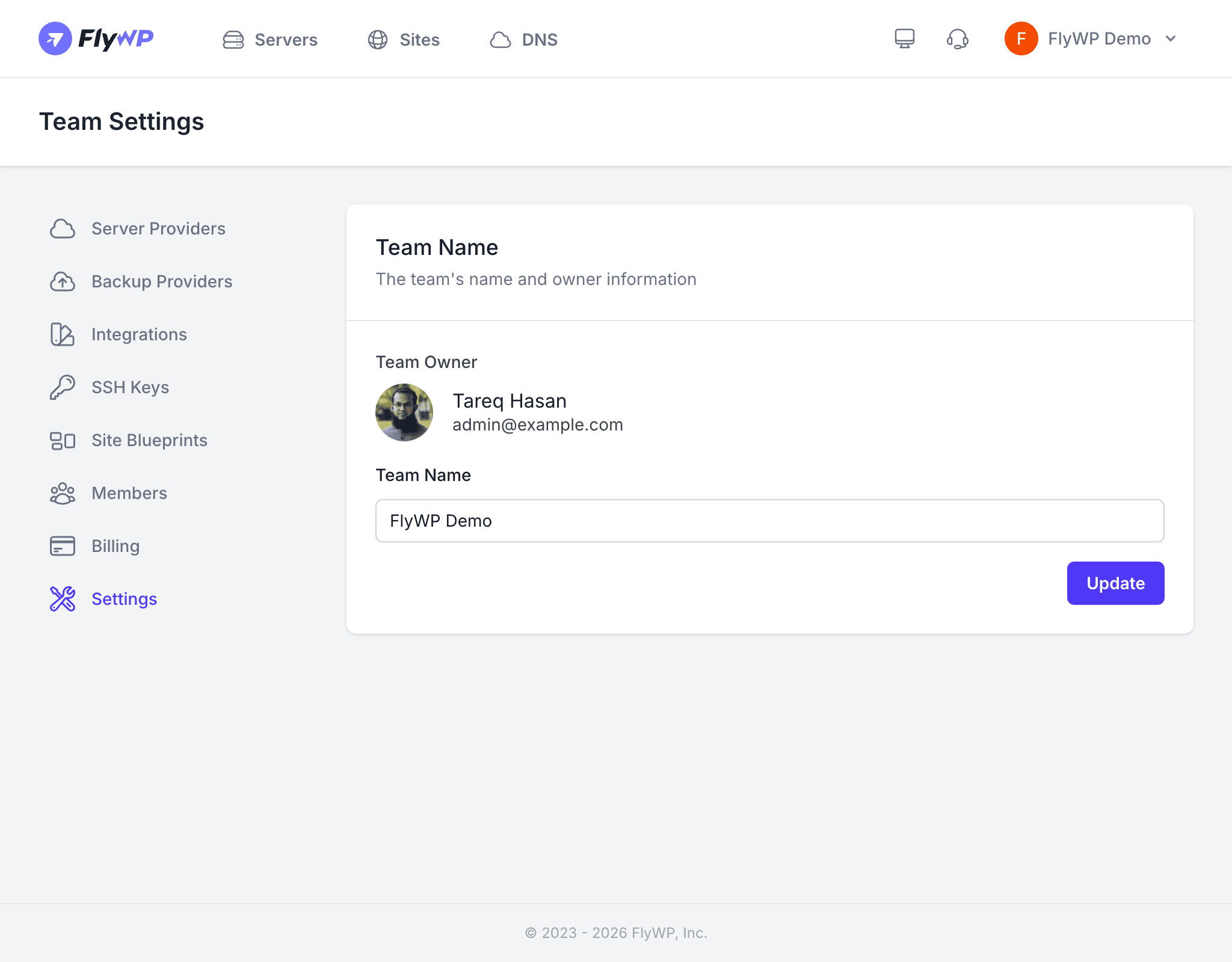Viewport: 1232px width, 962px height.
Task: Click the Team Name card heading
Action: [437, 248]
